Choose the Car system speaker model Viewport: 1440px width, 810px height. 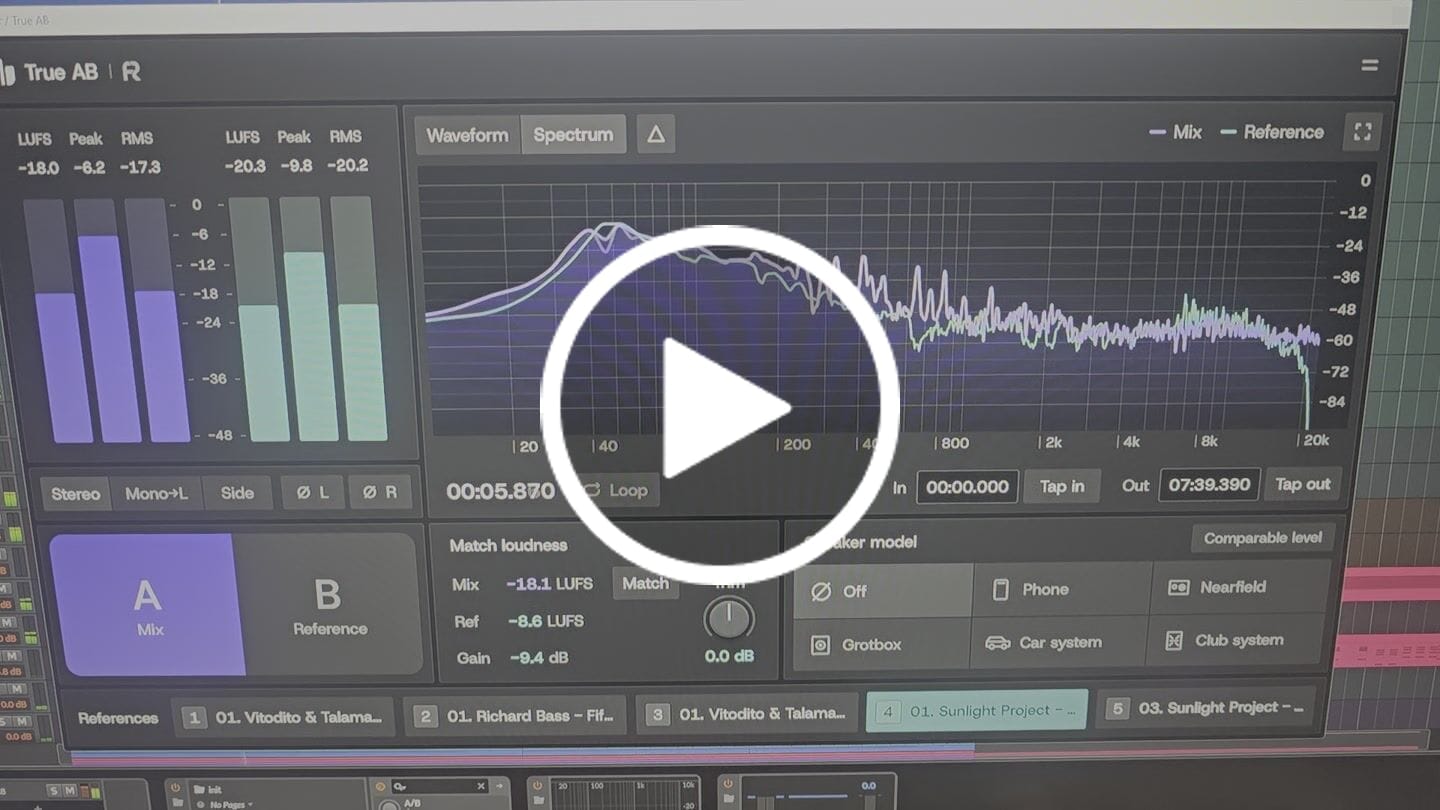(1060, 642)
